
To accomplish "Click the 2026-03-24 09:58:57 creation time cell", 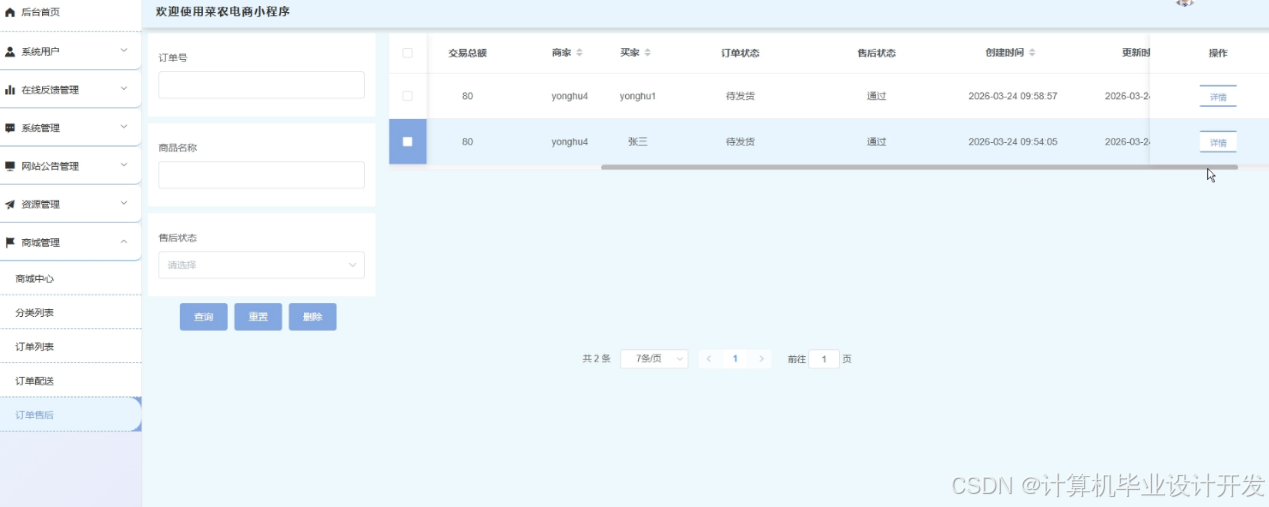I will click(1013, 96).
